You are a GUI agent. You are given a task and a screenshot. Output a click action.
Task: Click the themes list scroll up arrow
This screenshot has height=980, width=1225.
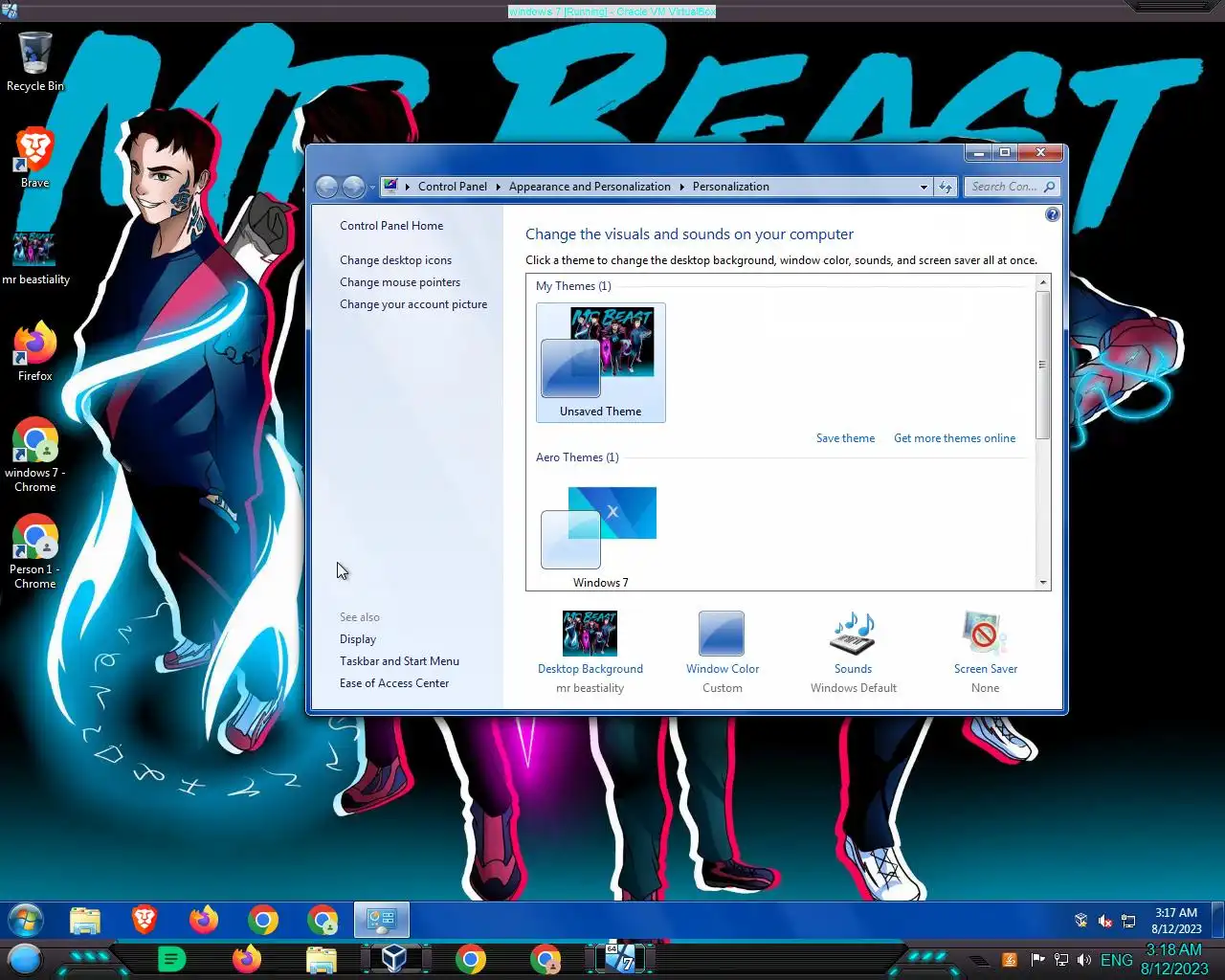click(x=1043, y=282)
